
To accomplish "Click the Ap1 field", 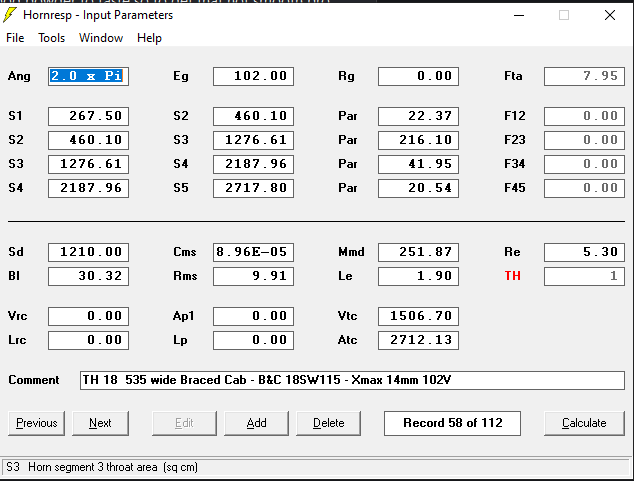I will [254, 316].
